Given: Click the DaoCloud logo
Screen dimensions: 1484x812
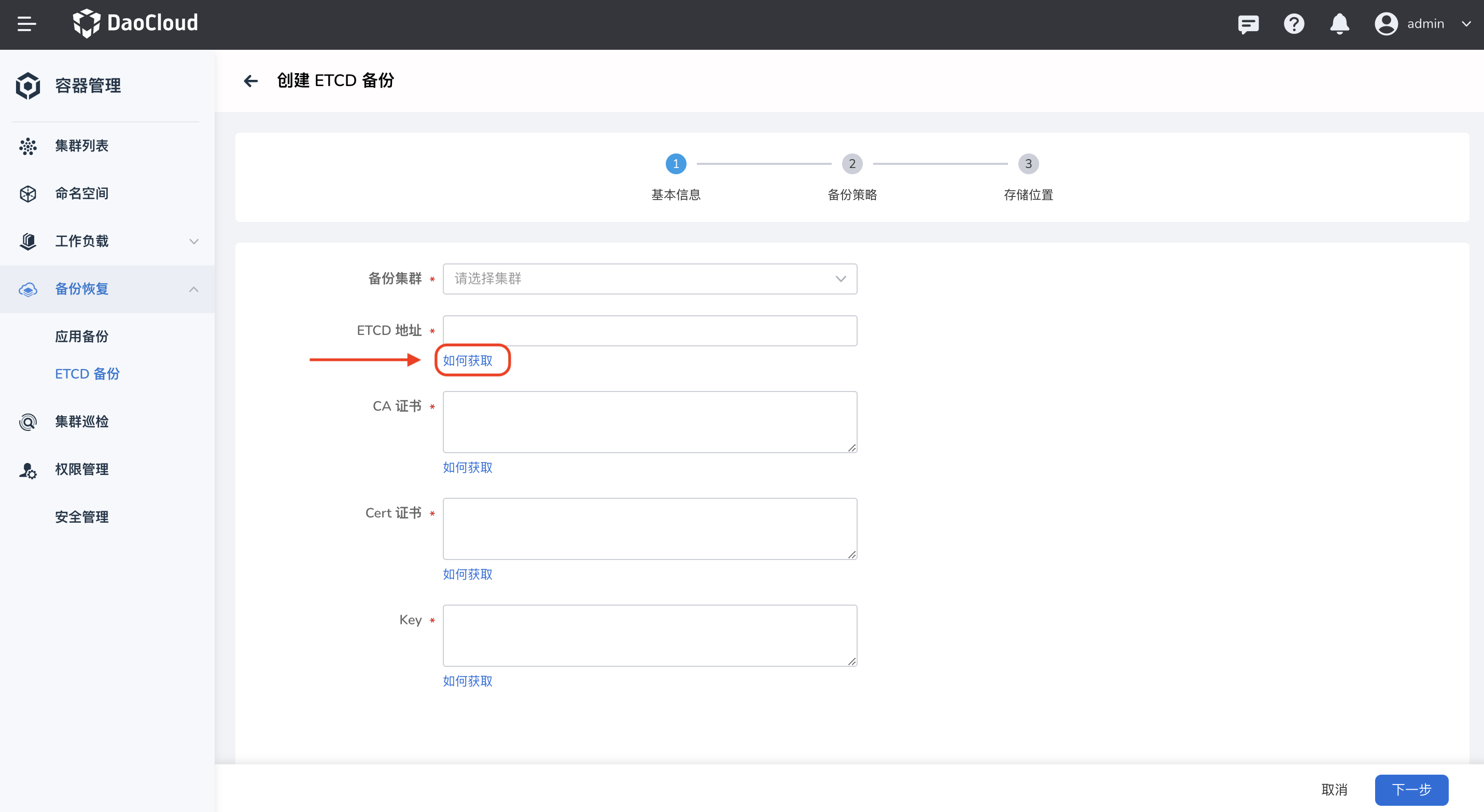Looking at the screenshot, I should coord(135,23).
